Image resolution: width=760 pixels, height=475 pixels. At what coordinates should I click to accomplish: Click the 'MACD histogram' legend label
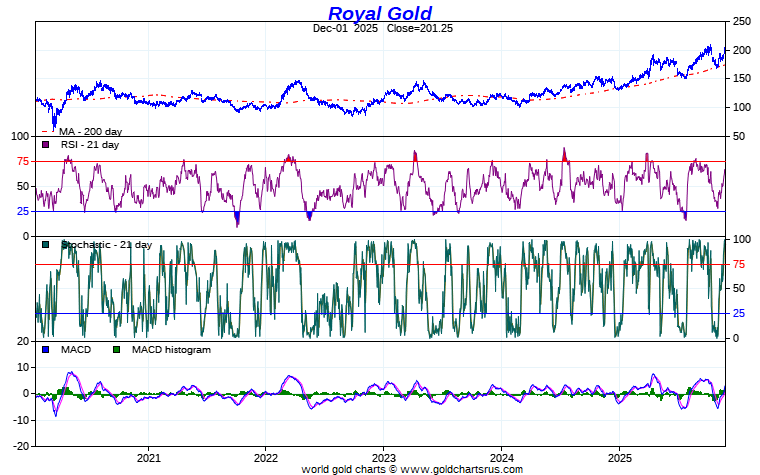[x=171, y=350]
